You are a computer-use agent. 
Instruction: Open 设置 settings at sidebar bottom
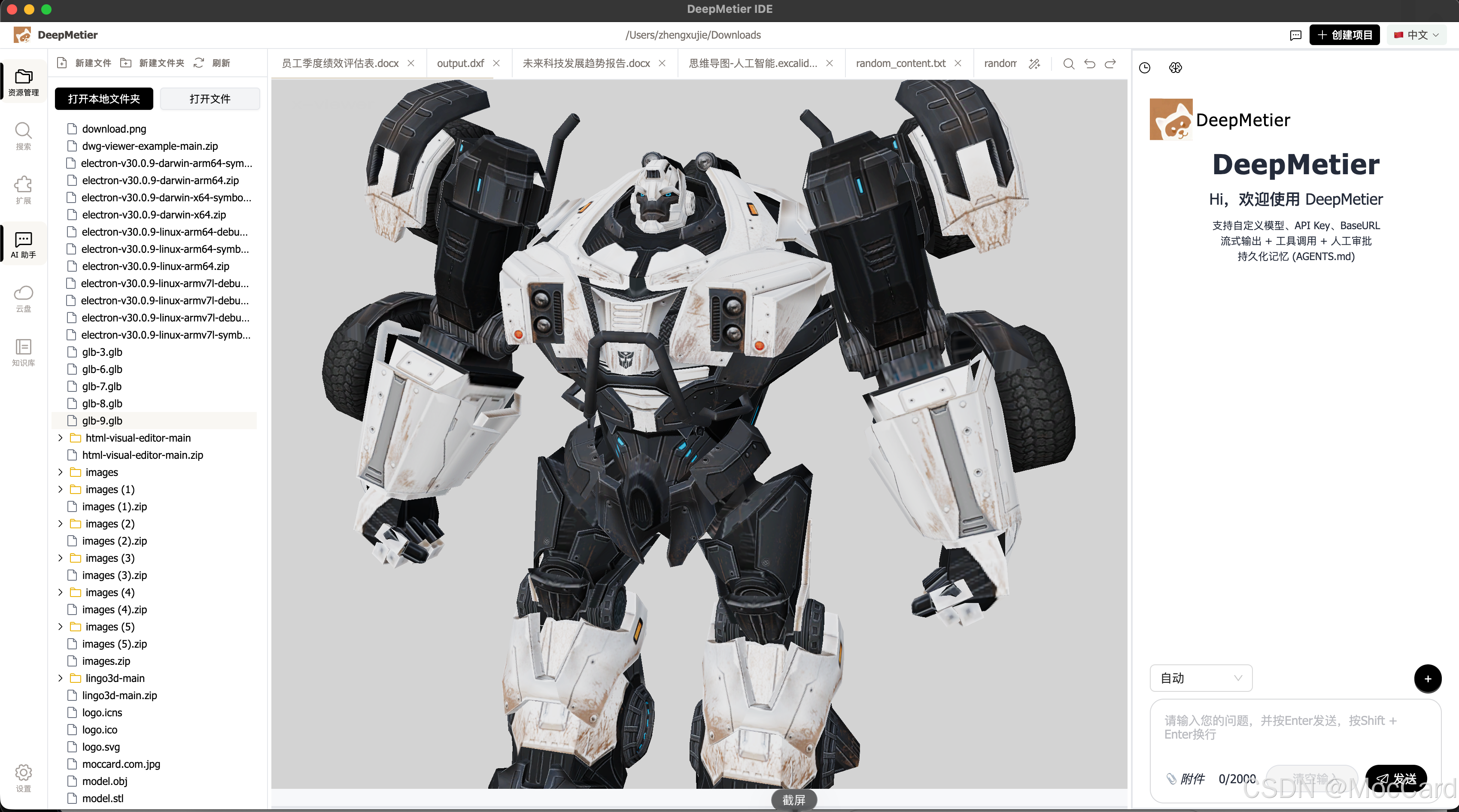(23, 778)
